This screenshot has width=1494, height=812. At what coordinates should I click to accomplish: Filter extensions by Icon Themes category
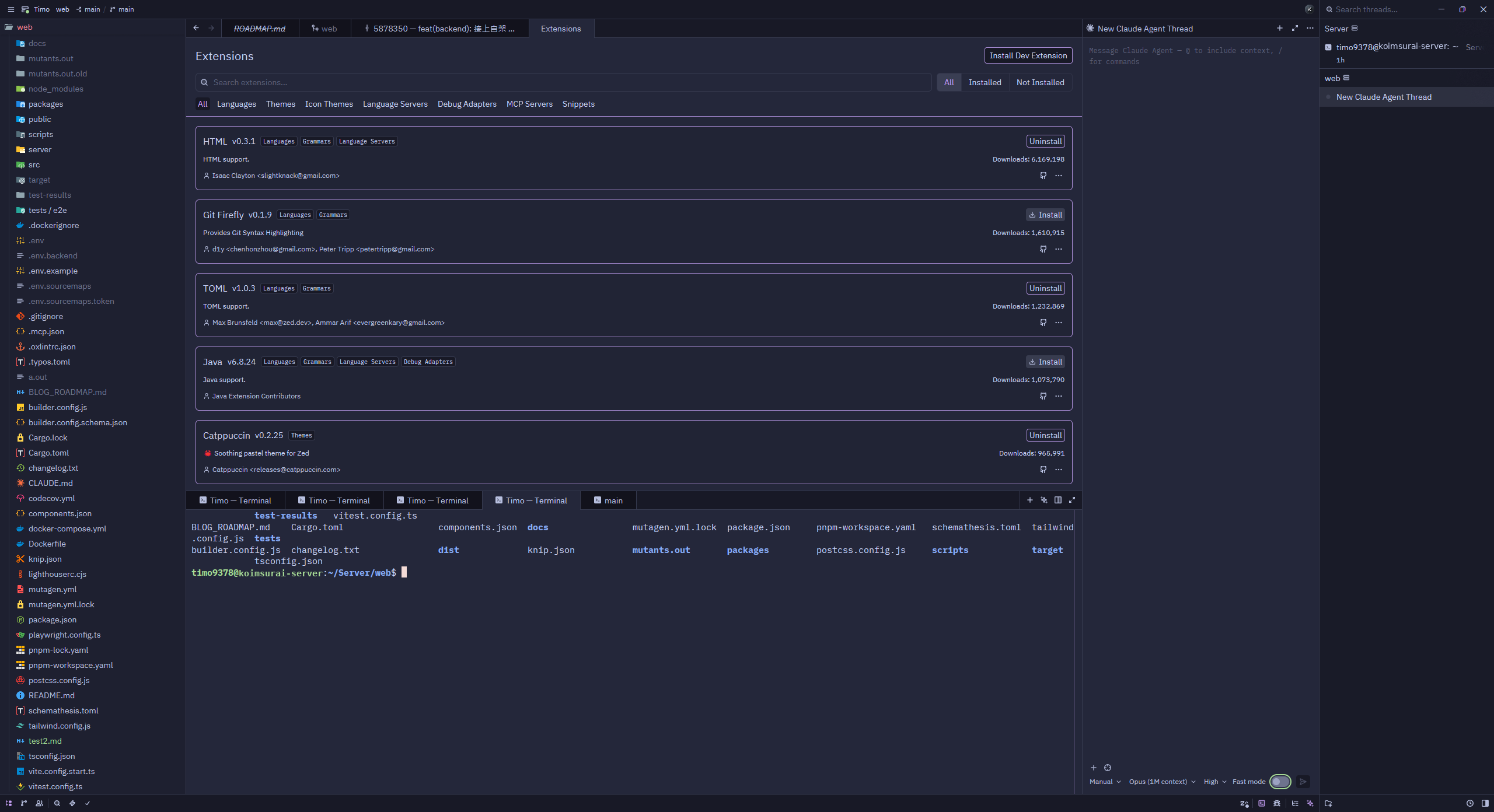coord(329,104)
